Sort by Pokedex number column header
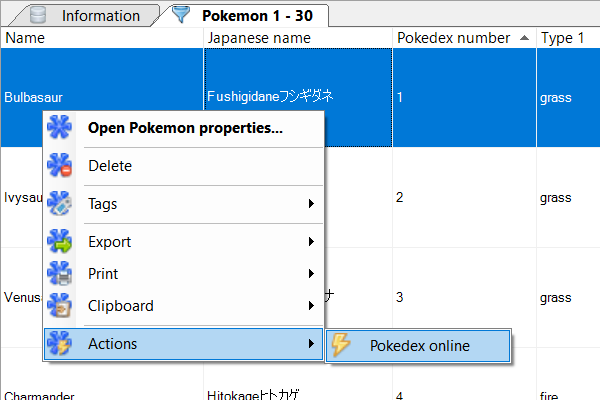This screenshot has width=600, height=400. click(455, 38)
